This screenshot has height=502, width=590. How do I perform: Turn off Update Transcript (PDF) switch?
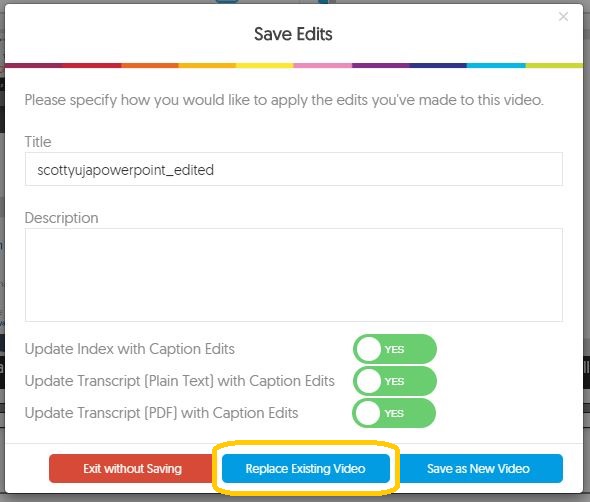point(394,413)
